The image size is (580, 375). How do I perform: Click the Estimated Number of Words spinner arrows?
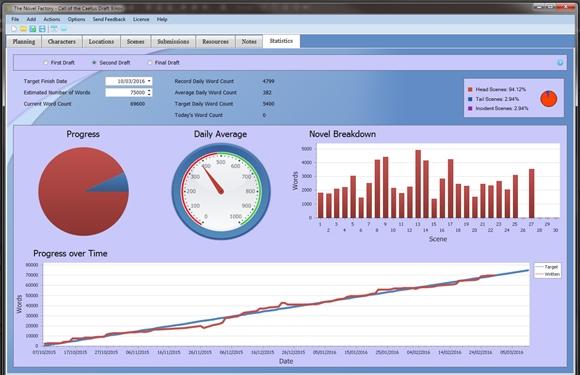point(149,92)
